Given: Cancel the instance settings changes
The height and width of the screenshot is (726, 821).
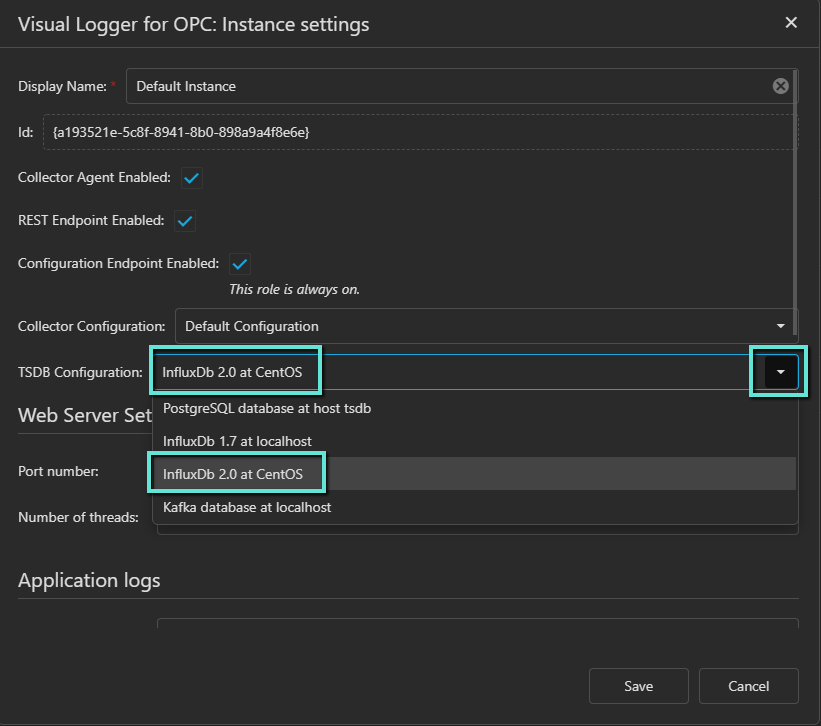Looking at the screenshot, I should 748,686.
